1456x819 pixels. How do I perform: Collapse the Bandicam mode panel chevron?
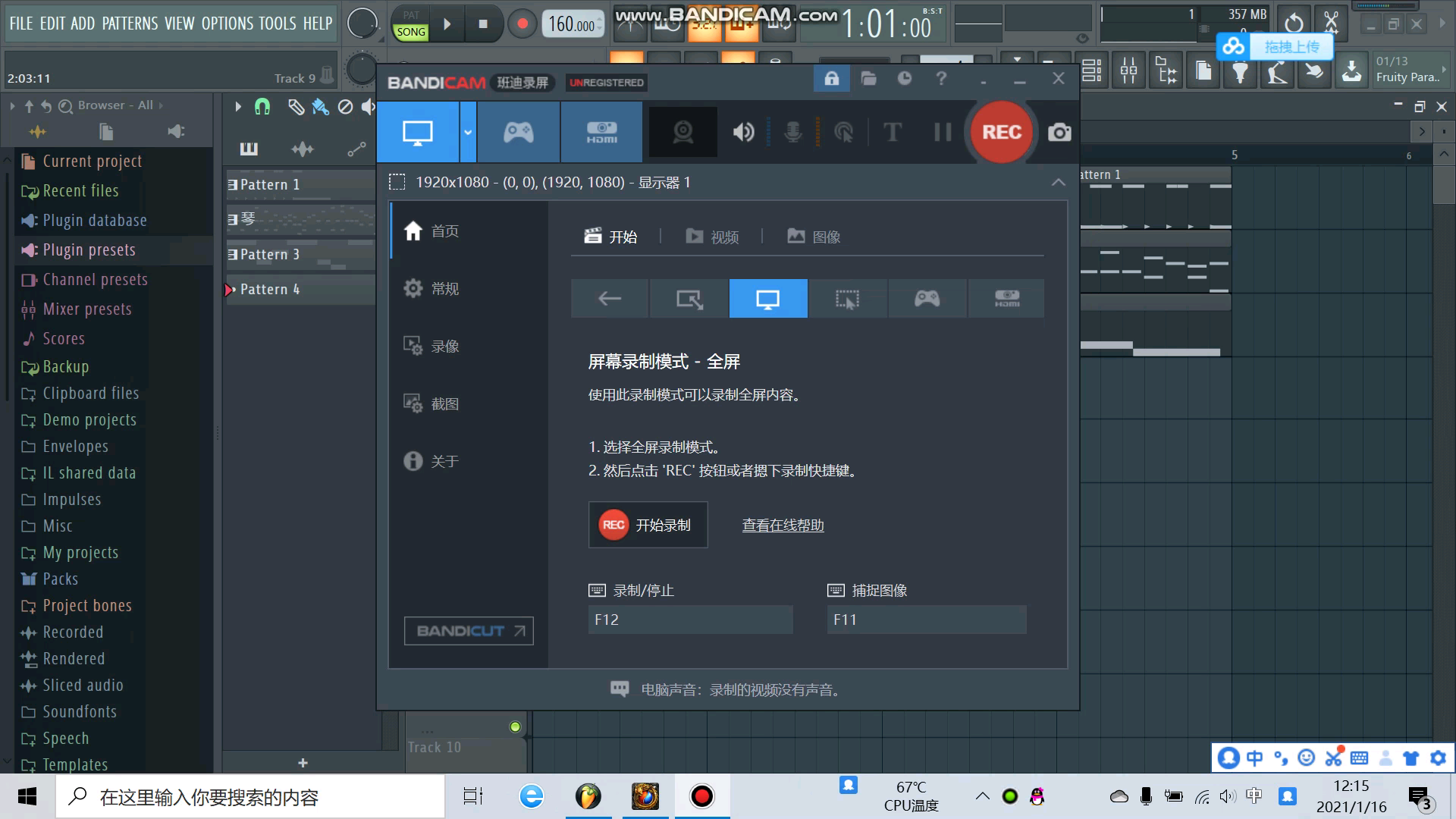click(1058, 182)
